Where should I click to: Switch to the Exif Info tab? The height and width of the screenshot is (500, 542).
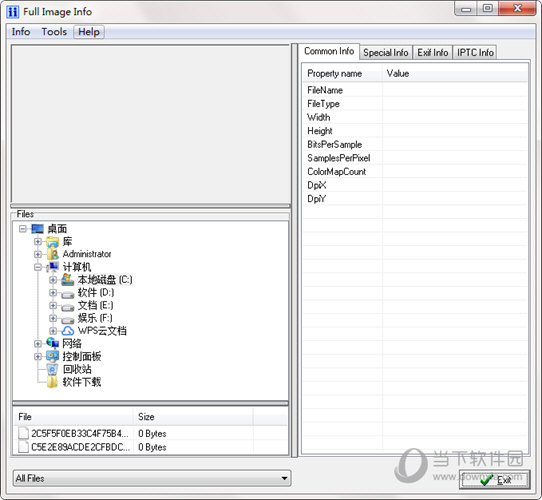pos(432,53)
